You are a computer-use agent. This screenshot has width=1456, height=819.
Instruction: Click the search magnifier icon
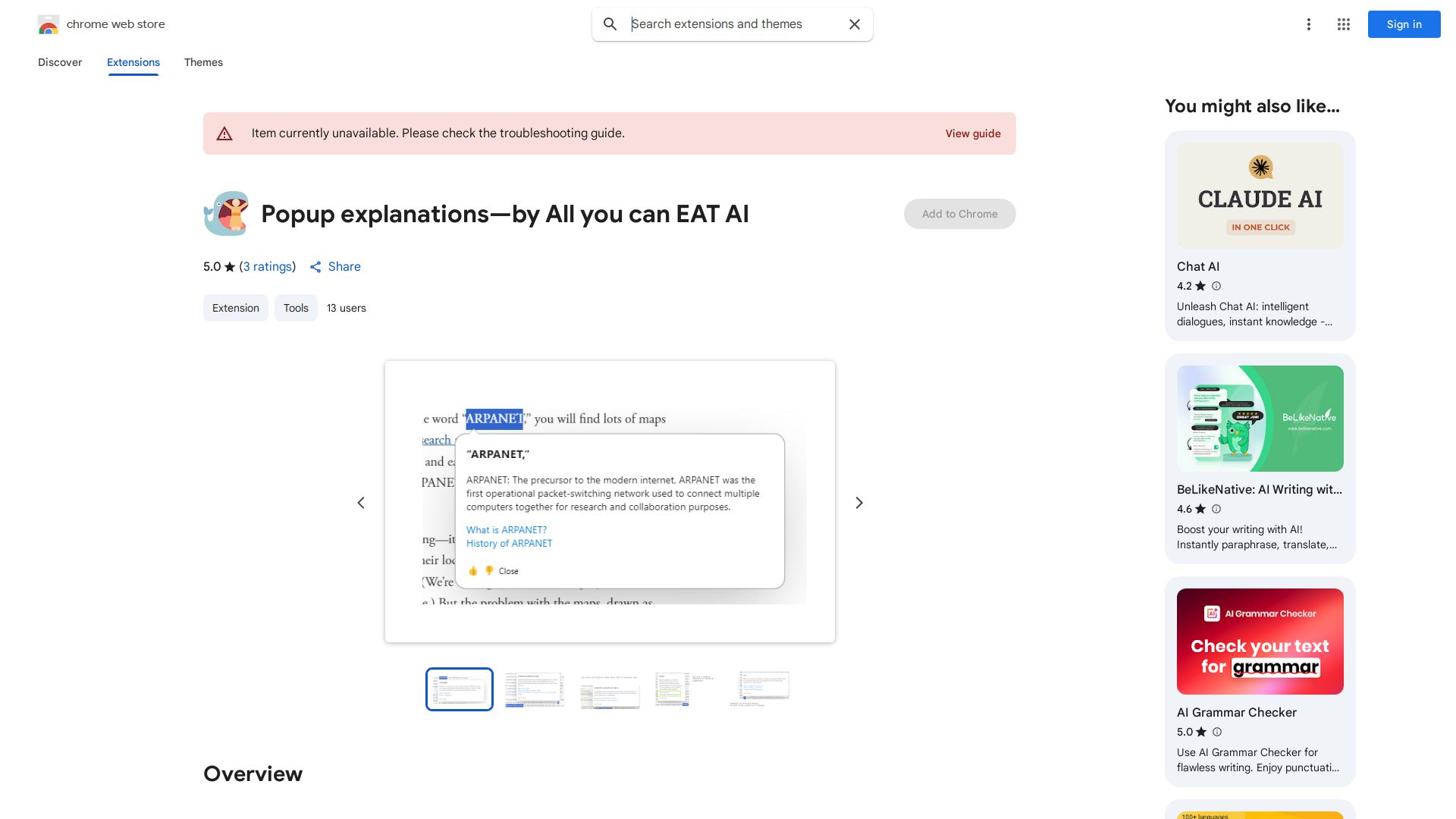click(x=610, y=24)
